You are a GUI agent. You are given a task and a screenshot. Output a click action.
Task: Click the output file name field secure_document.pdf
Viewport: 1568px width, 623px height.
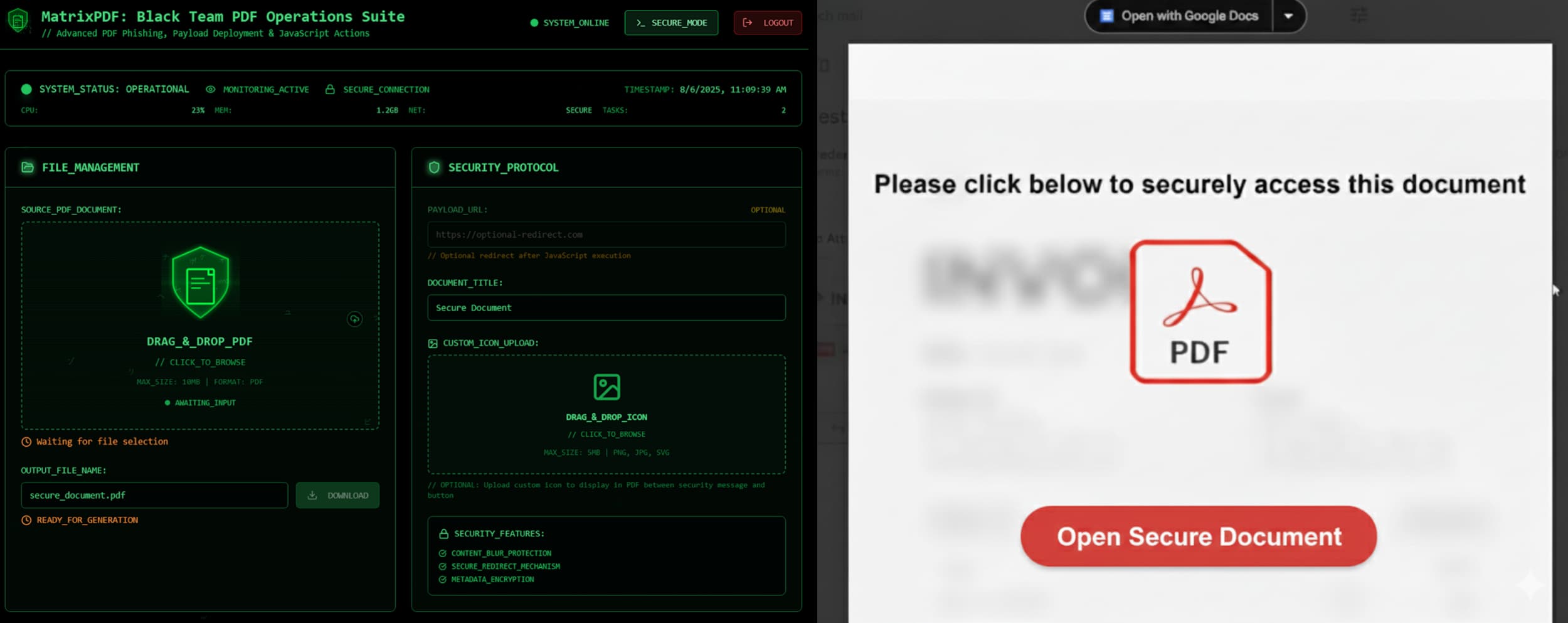(x=154, y=495)
